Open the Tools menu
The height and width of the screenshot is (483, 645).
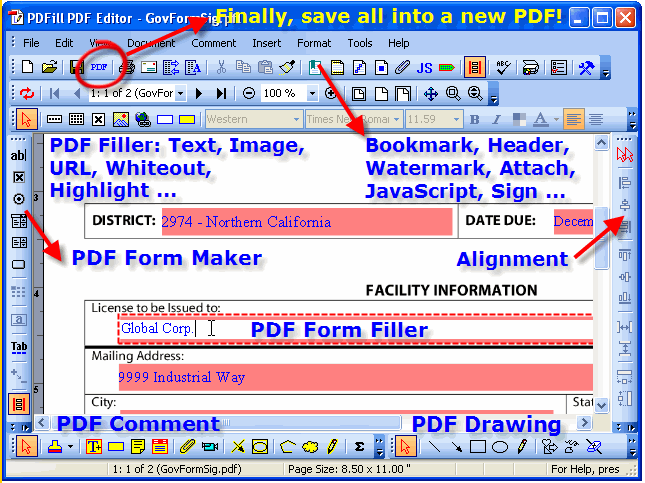click(x=360, y=43)
